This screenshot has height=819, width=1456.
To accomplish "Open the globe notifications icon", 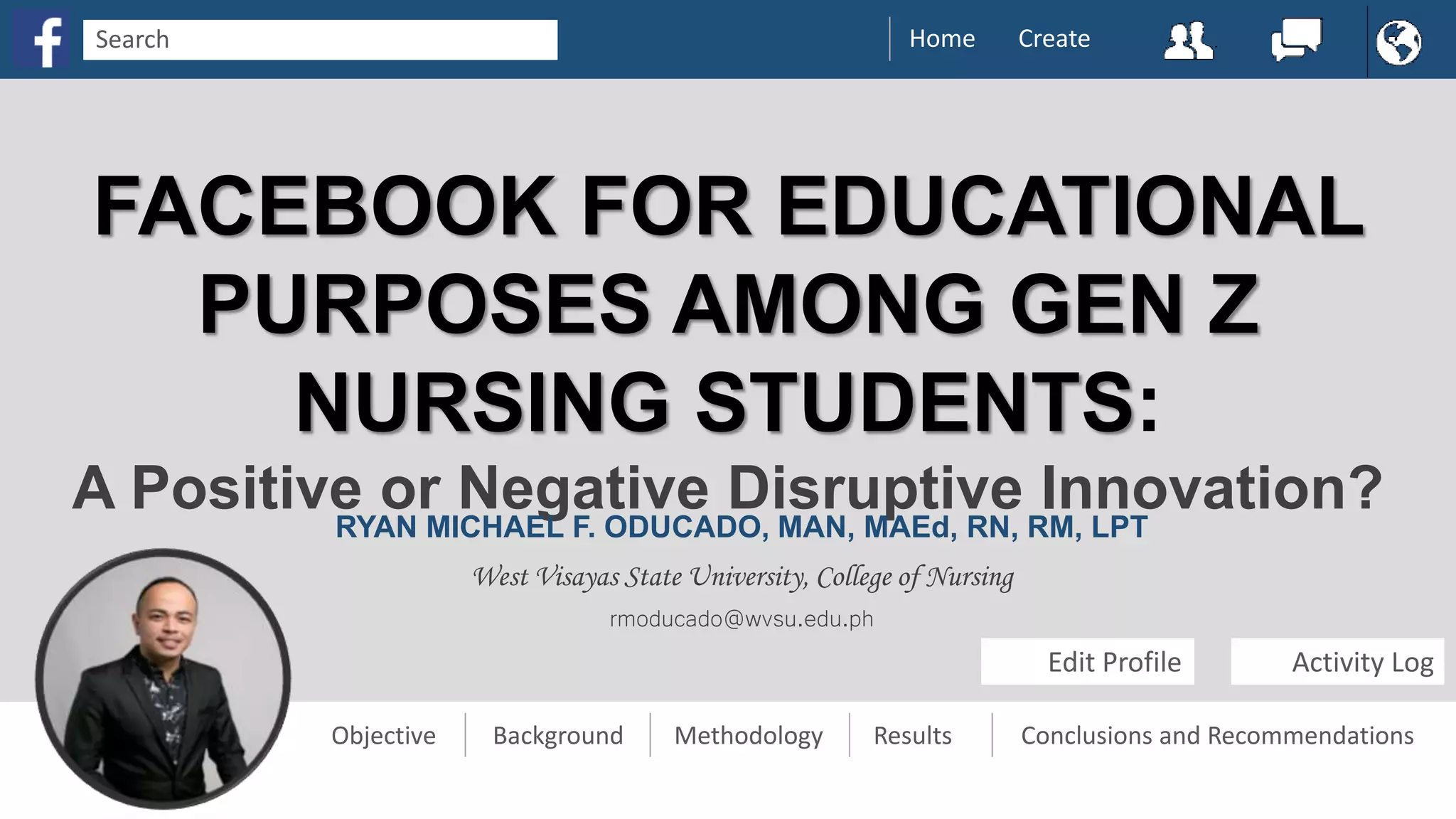I will pyautogui.click(x=1398, y=43).
